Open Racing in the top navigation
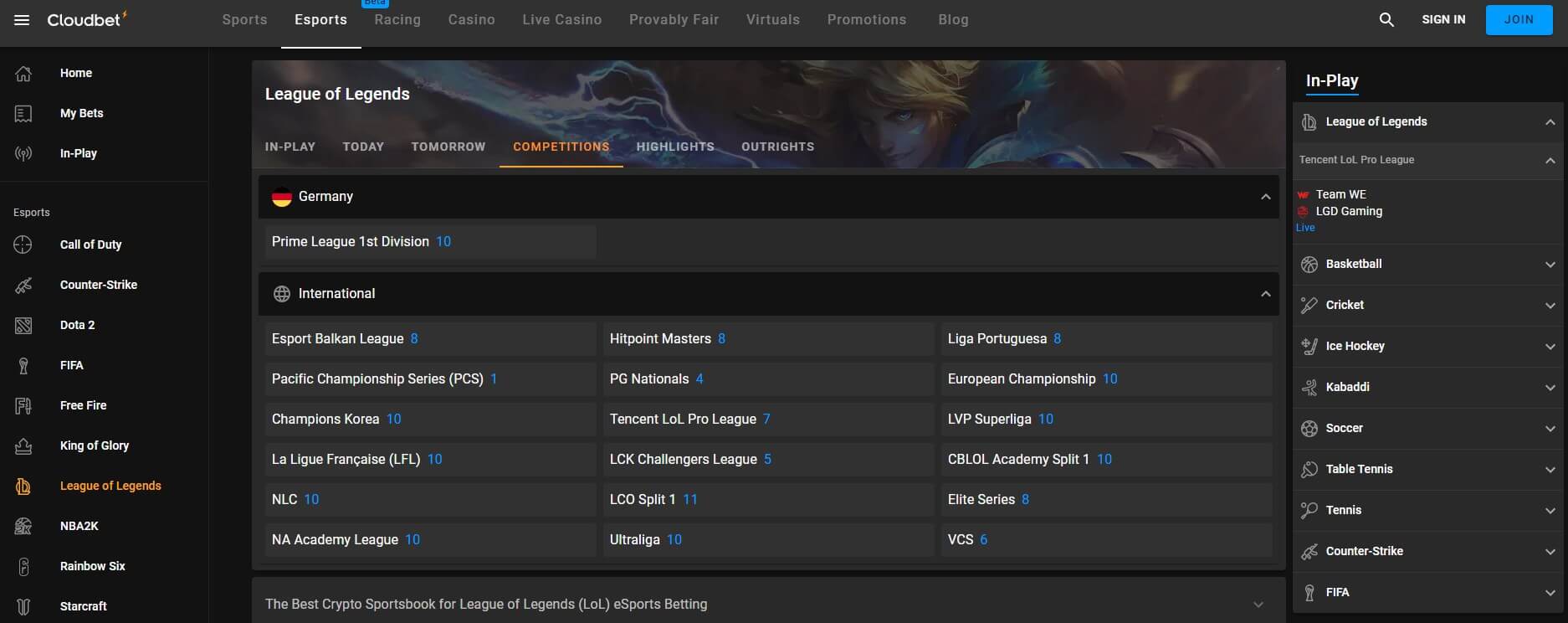1568x623 pixels. point(397,19)
